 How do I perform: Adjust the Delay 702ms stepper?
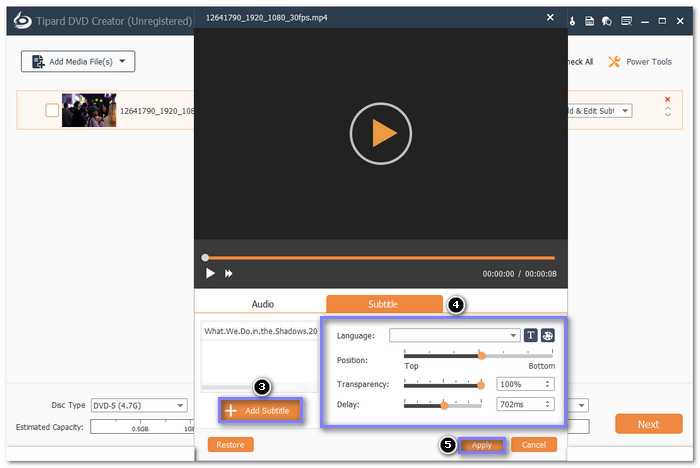[x=547, y=404]
